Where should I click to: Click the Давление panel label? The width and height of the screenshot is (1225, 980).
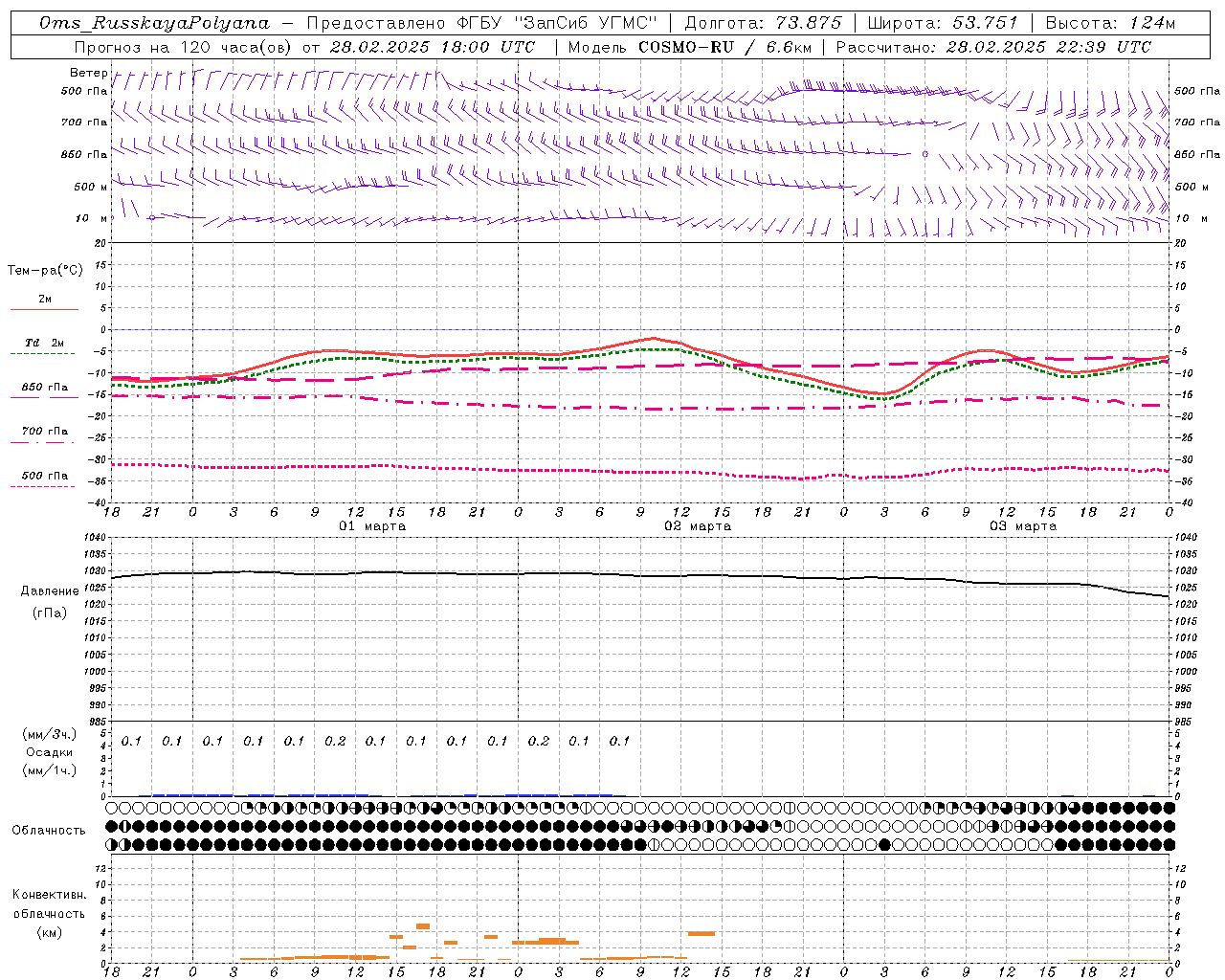click(x=50, y=591)
